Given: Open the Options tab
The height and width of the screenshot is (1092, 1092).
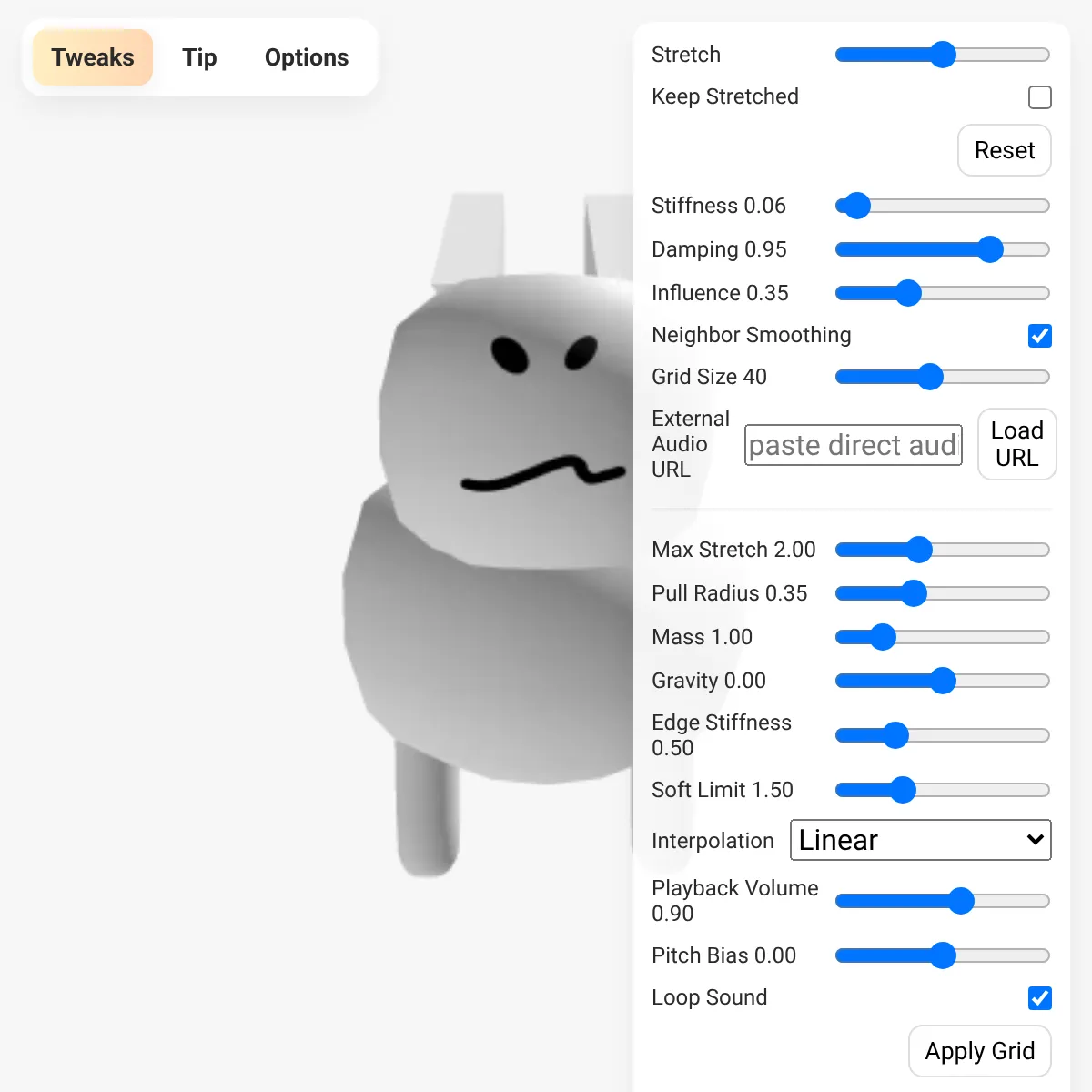Looking at the screenshot, I should coord(307,57).
